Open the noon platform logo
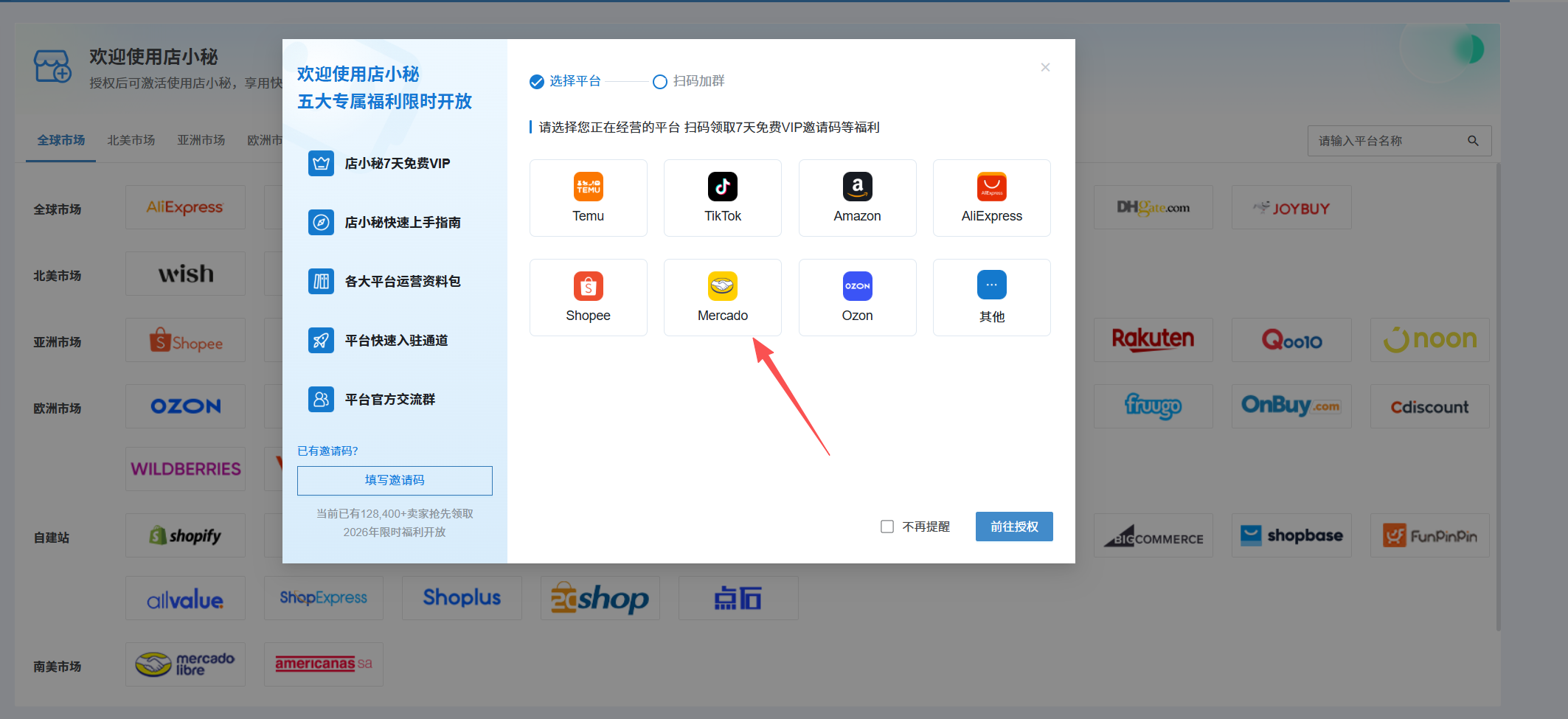Screen dimensions: 1568x719 (1429, 340)
